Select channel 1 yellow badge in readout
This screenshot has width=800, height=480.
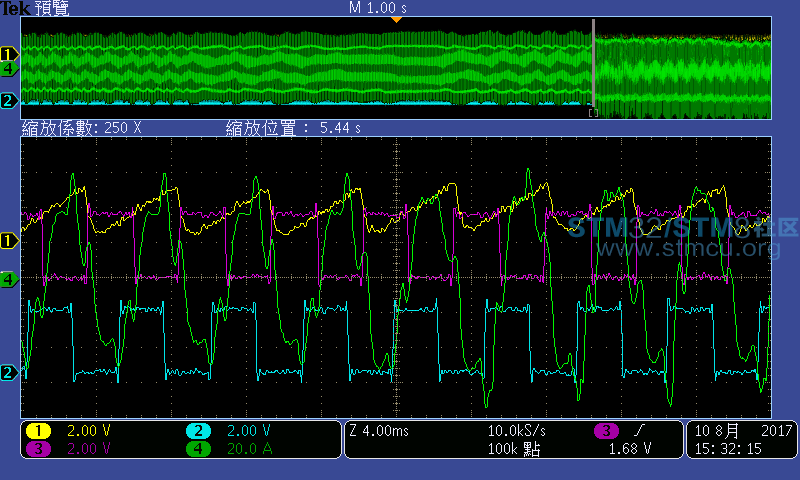(38, 431)
